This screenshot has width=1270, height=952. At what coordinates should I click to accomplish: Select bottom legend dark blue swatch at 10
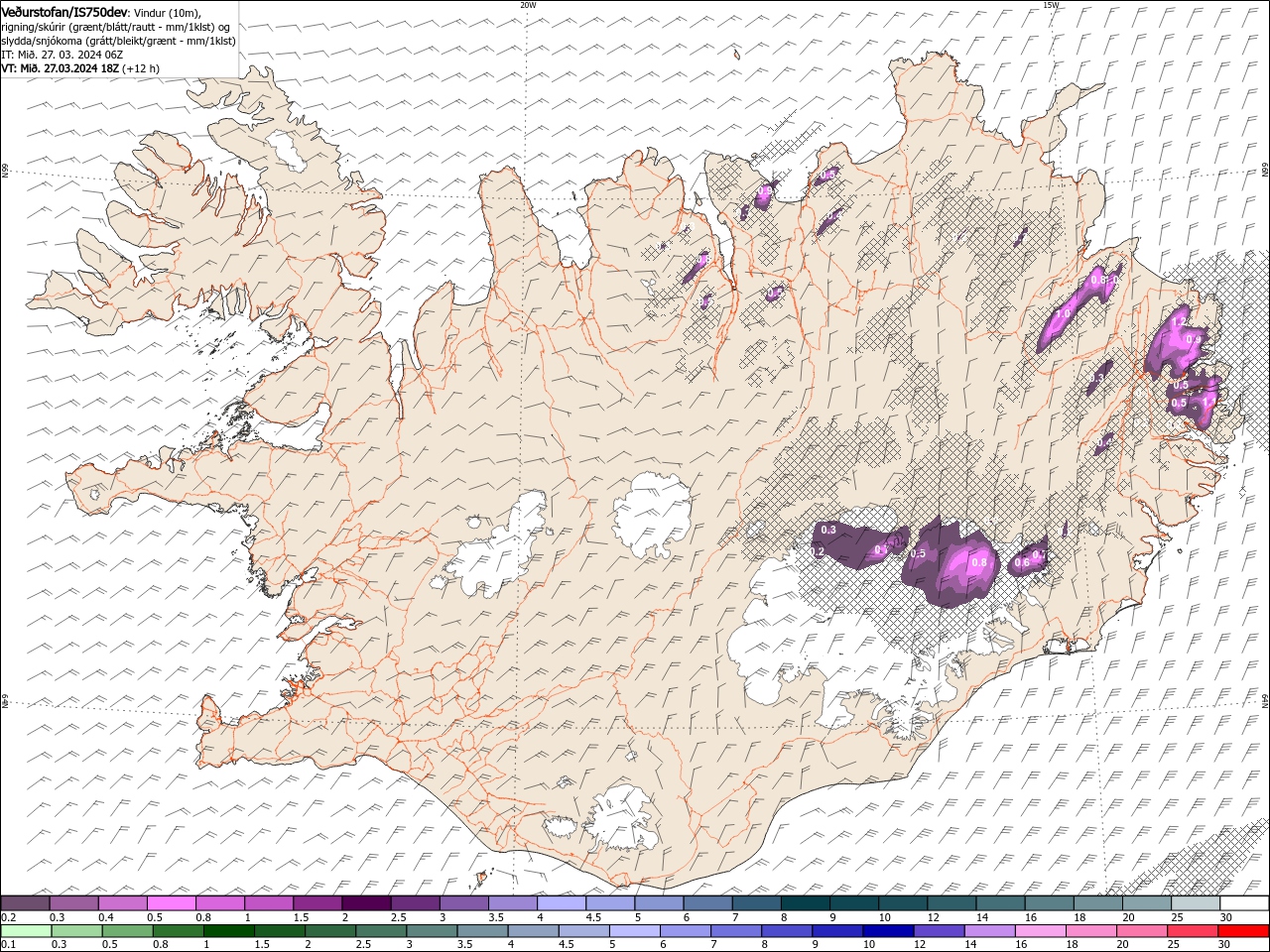[x=889, y=930]
